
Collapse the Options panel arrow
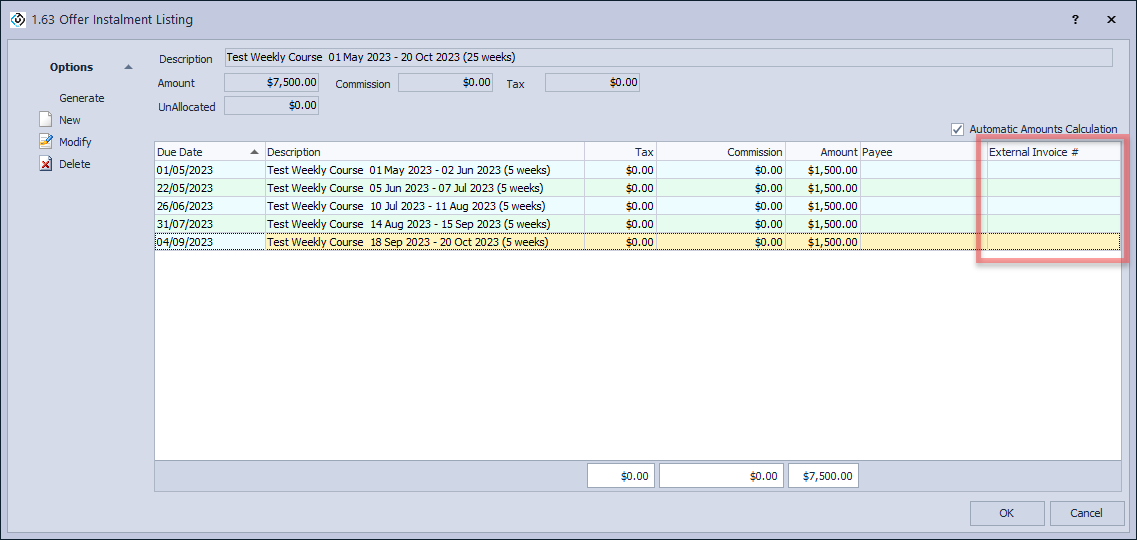point(128,67)
